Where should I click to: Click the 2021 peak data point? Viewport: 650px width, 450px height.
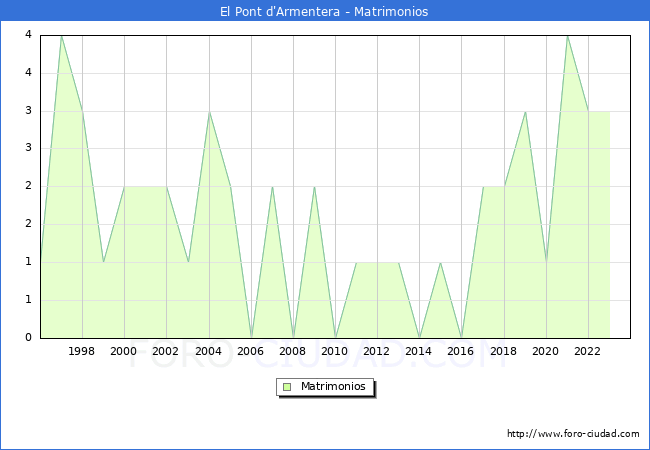coord(567,36)
